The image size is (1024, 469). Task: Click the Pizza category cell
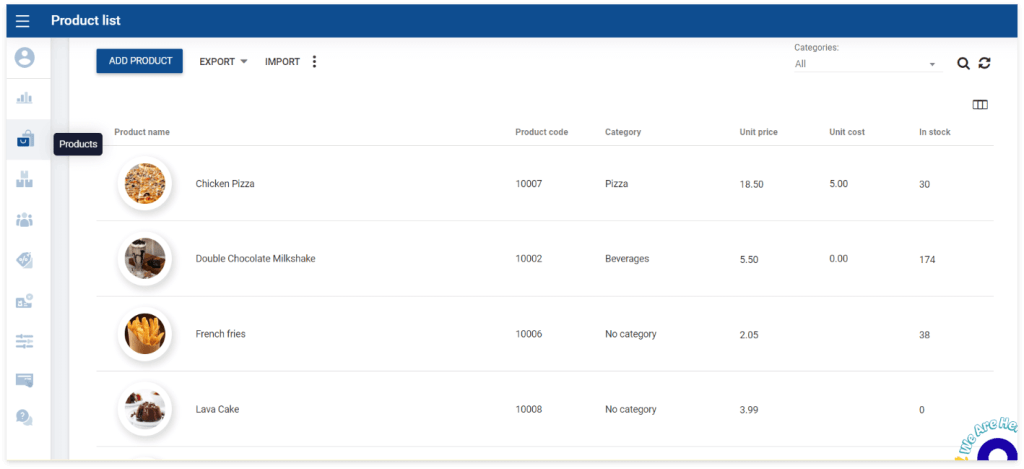(x=616, y=184)
